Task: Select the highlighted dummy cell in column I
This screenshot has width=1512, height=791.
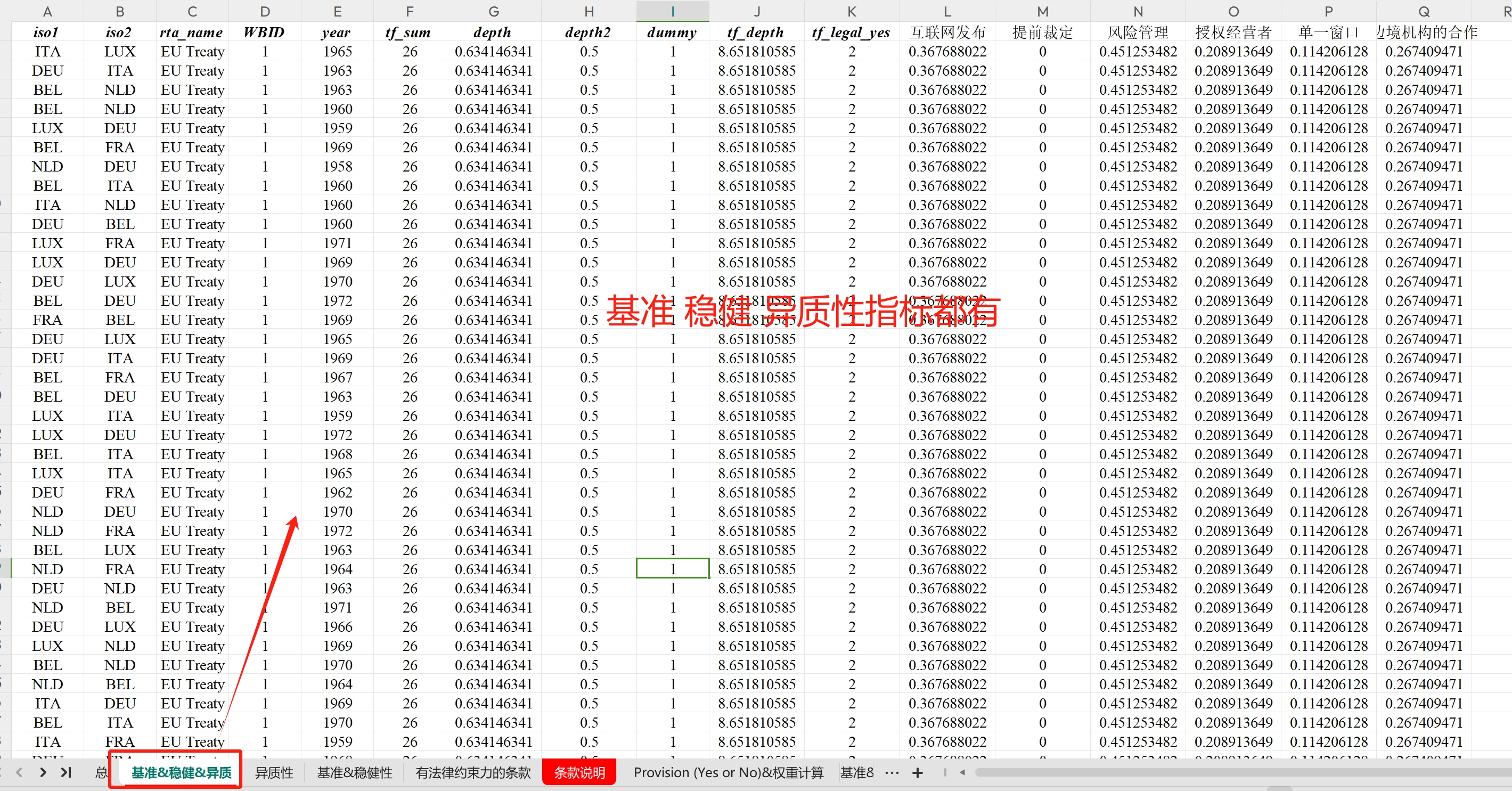Action: pyautogui.click(x=673, y=568)
